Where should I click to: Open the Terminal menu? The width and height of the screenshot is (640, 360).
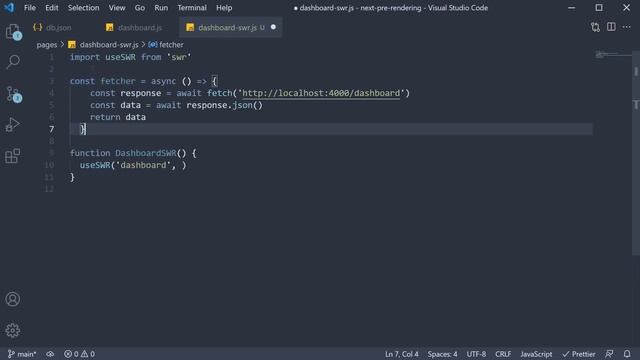pos(192,8)
